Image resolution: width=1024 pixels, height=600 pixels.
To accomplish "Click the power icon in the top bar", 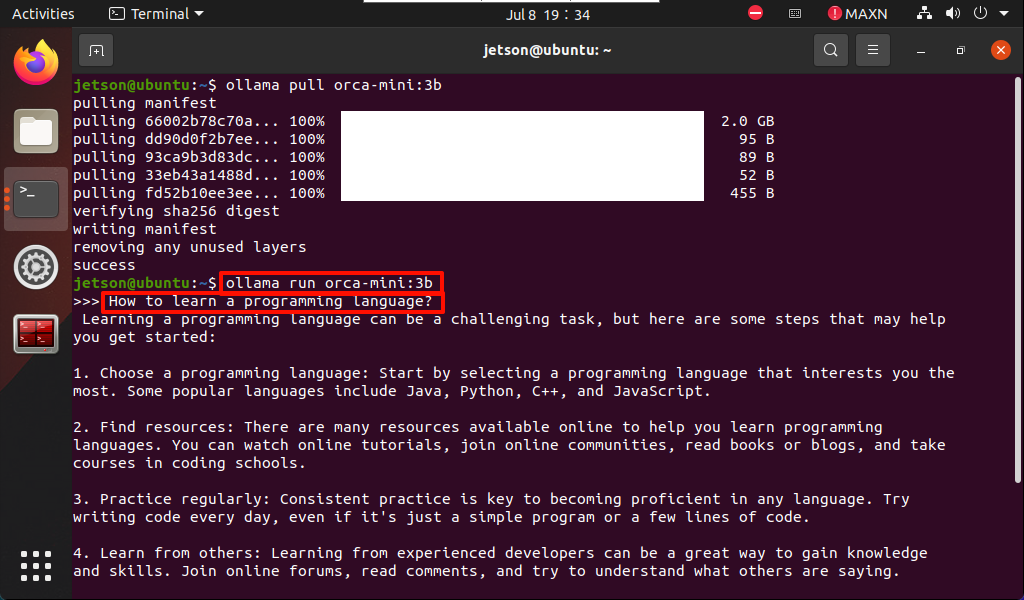I will pos(980,13).
